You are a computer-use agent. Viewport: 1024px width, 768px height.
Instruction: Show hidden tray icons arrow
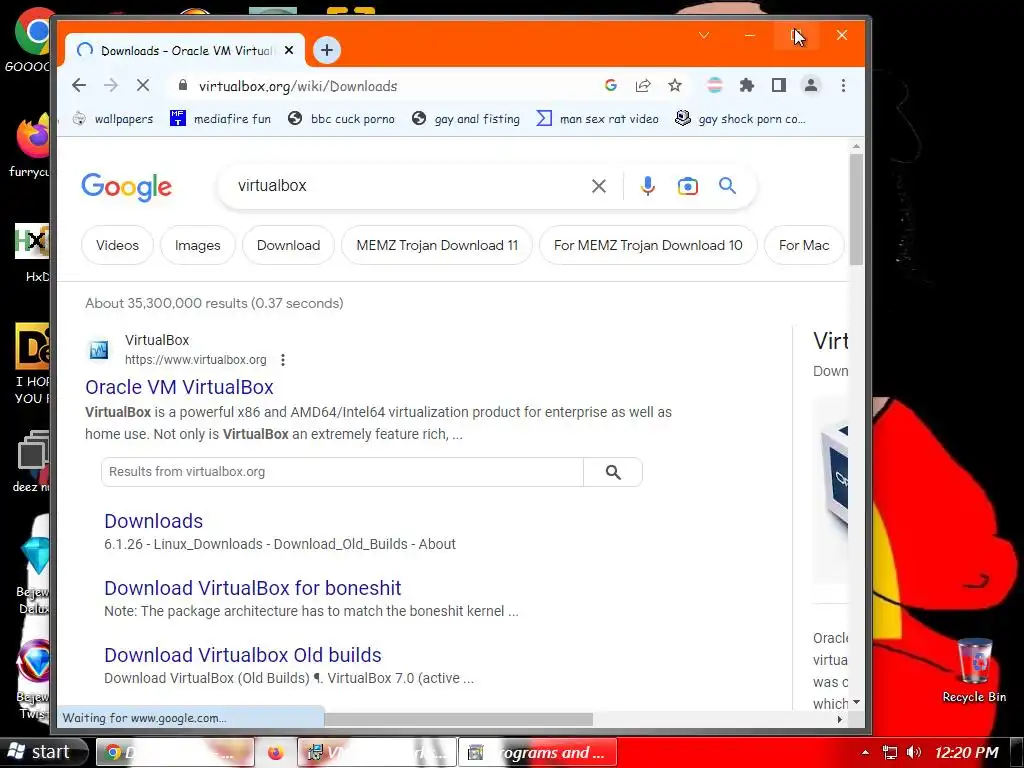point(865,753)
